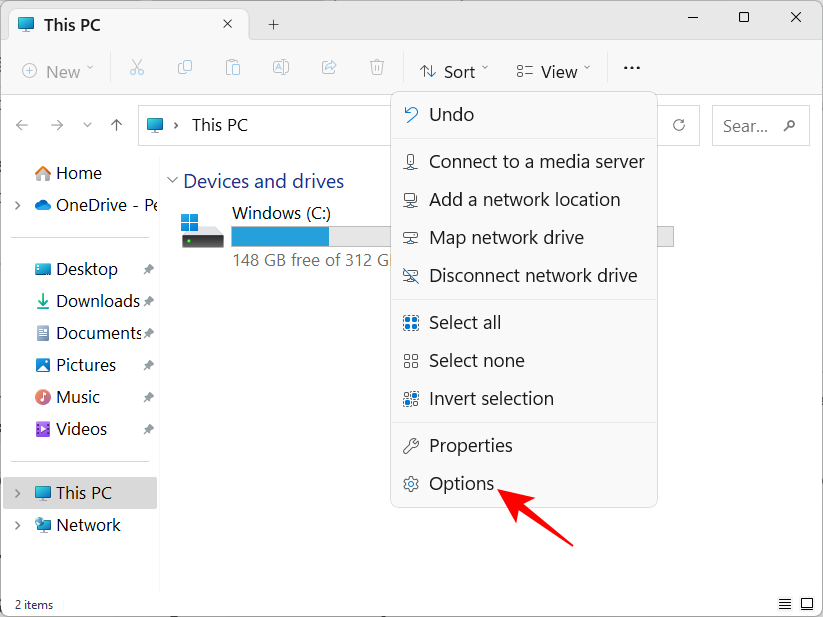Image resolution: width=823 pixels, height=617 pixels.
Task: Switch to large thumbnails view in the status bar
Action: coord(807,604)
